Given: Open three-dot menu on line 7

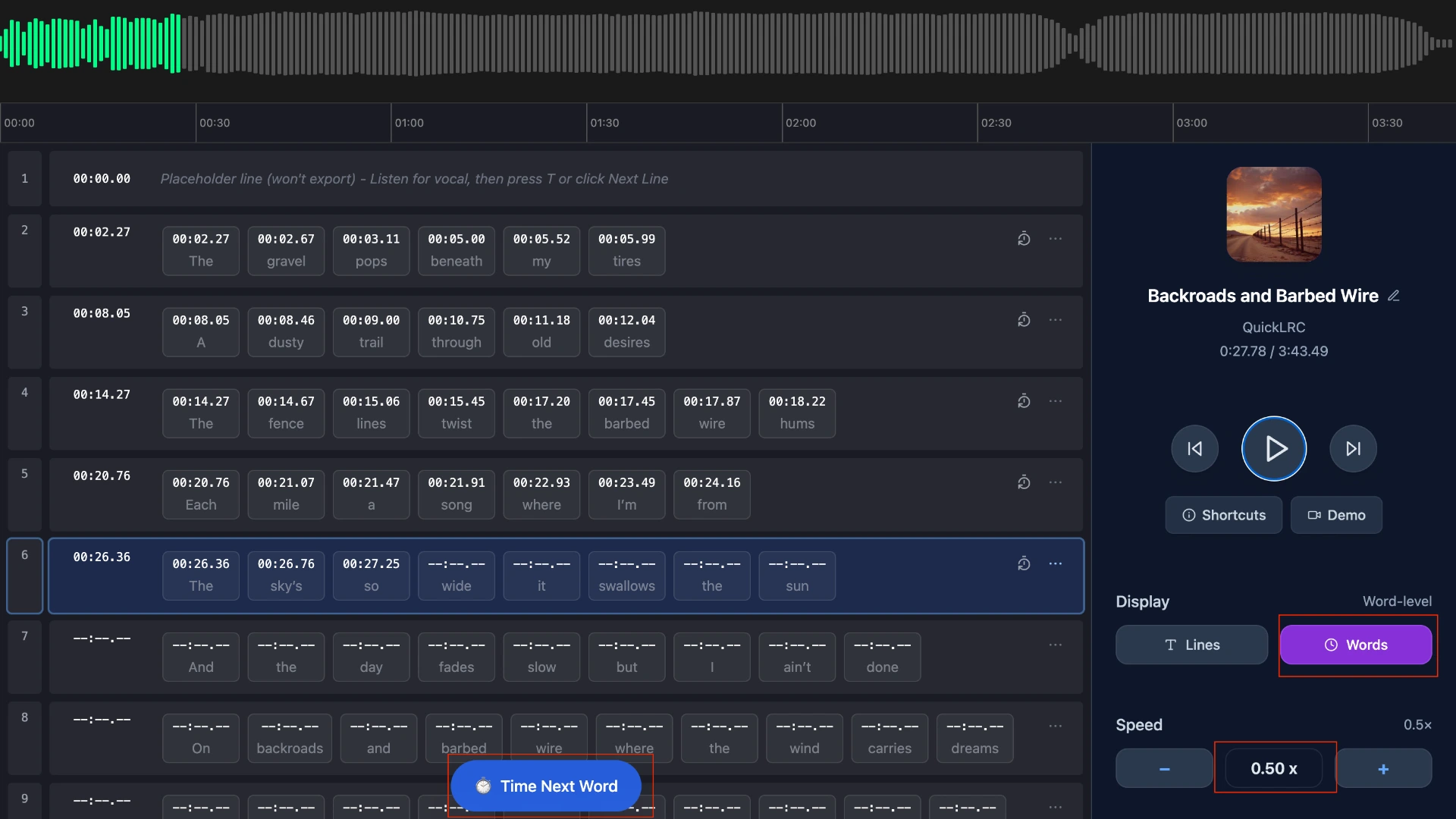Looking at the screenshot, I should (1056, 645).
